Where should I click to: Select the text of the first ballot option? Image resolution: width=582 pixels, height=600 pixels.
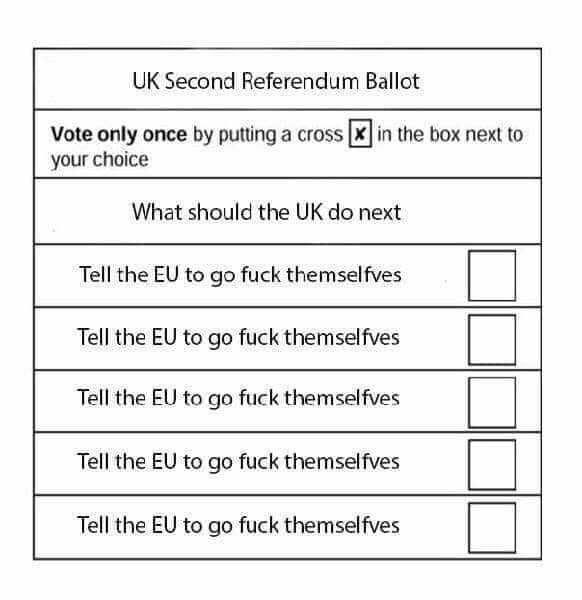[x=240, y=275]
